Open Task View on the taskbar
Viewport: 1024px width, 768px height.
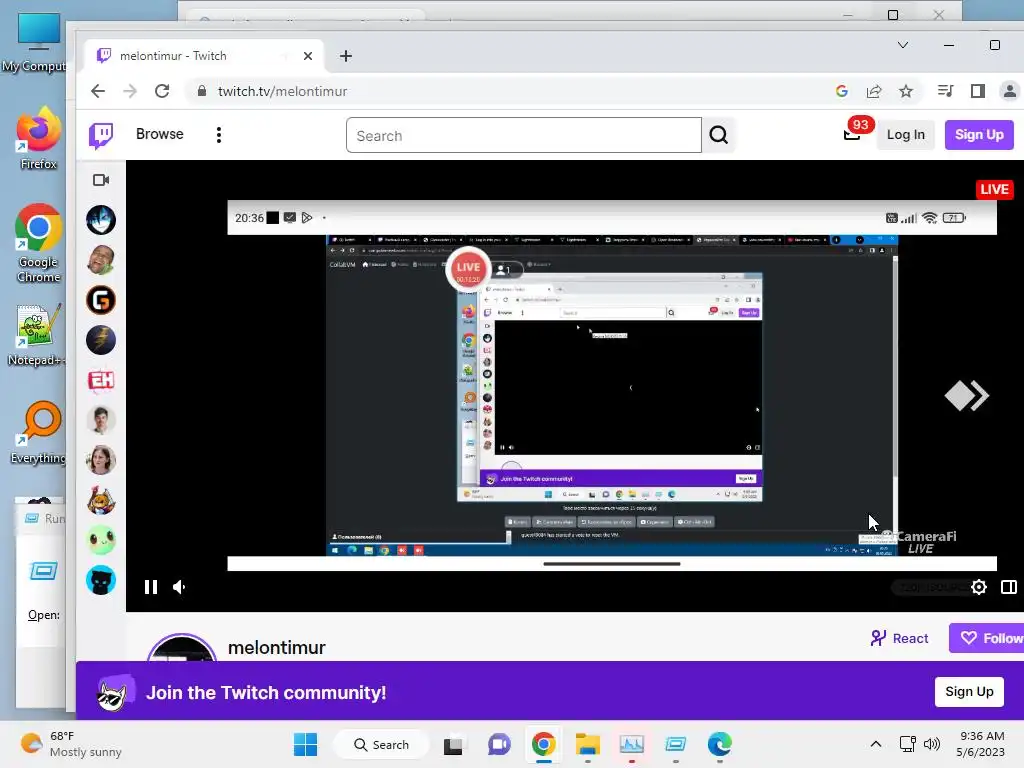(x=453, y=744)
